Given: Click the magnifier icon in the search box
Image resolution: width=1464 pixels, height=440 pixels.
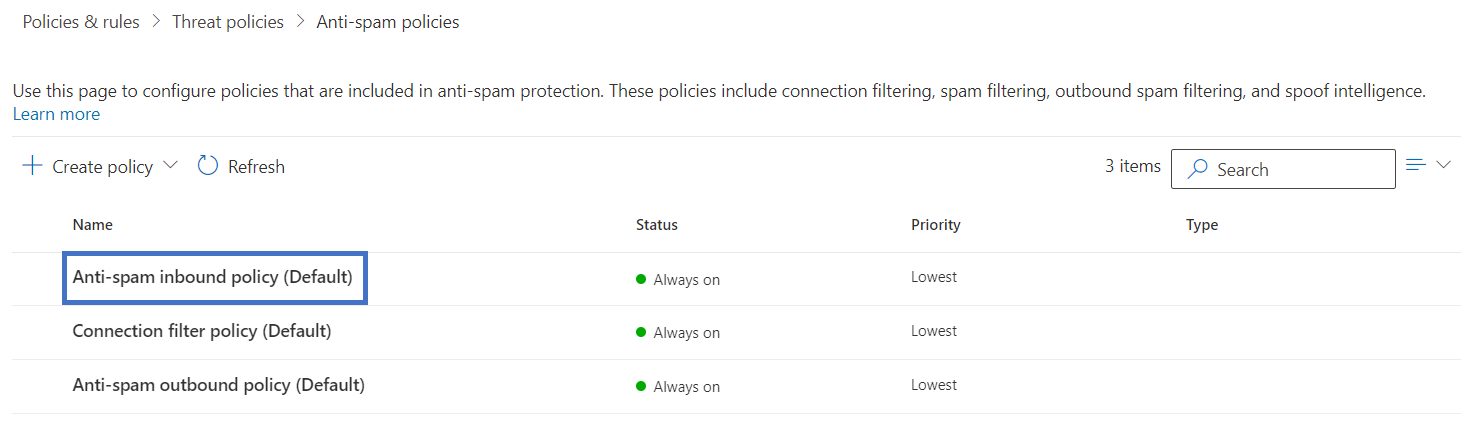Looking at the screenshot, I should [x=1197, y=169].
